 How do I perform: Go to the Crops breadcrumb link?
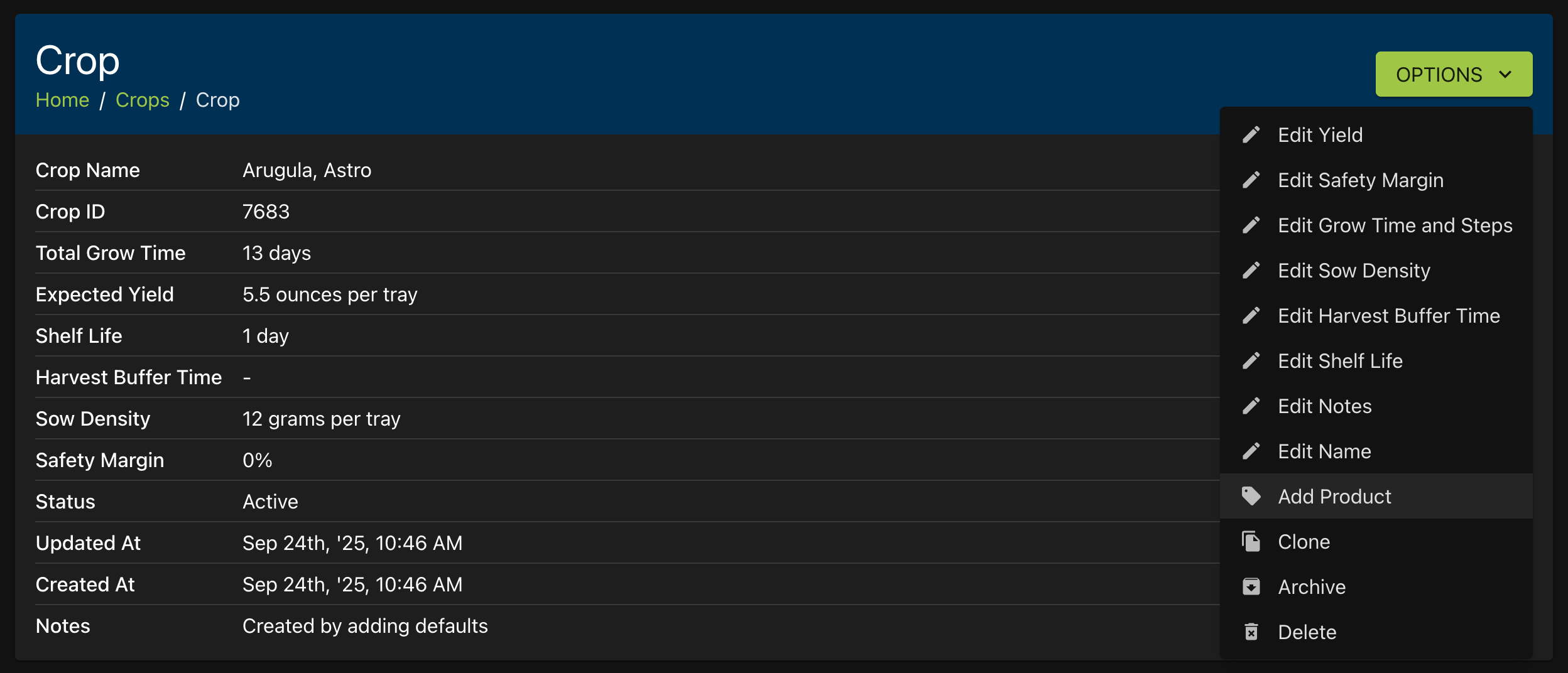(143, 100)
